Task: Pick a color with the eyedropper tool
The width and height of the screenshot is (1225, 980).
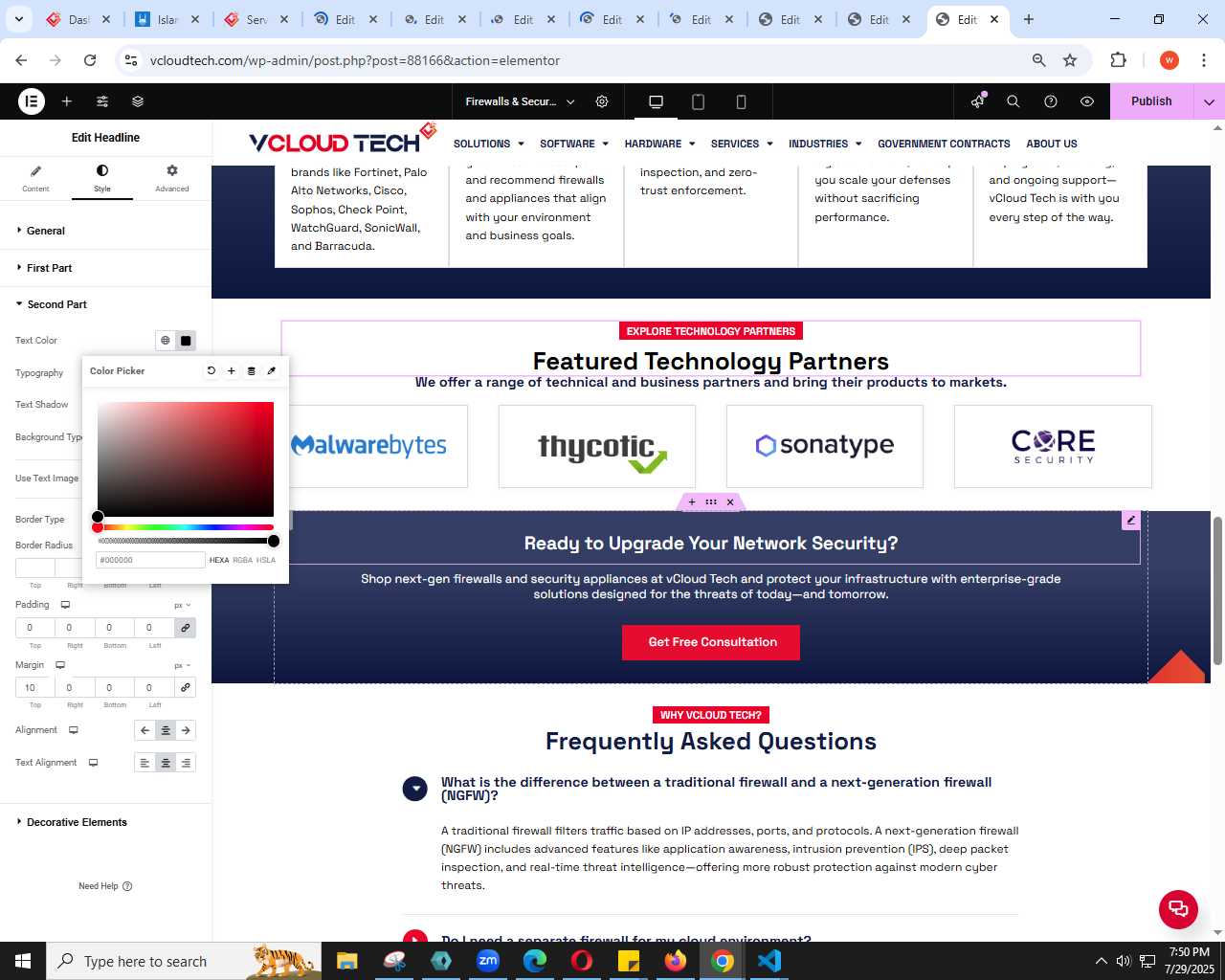Action: click(272, 370)
